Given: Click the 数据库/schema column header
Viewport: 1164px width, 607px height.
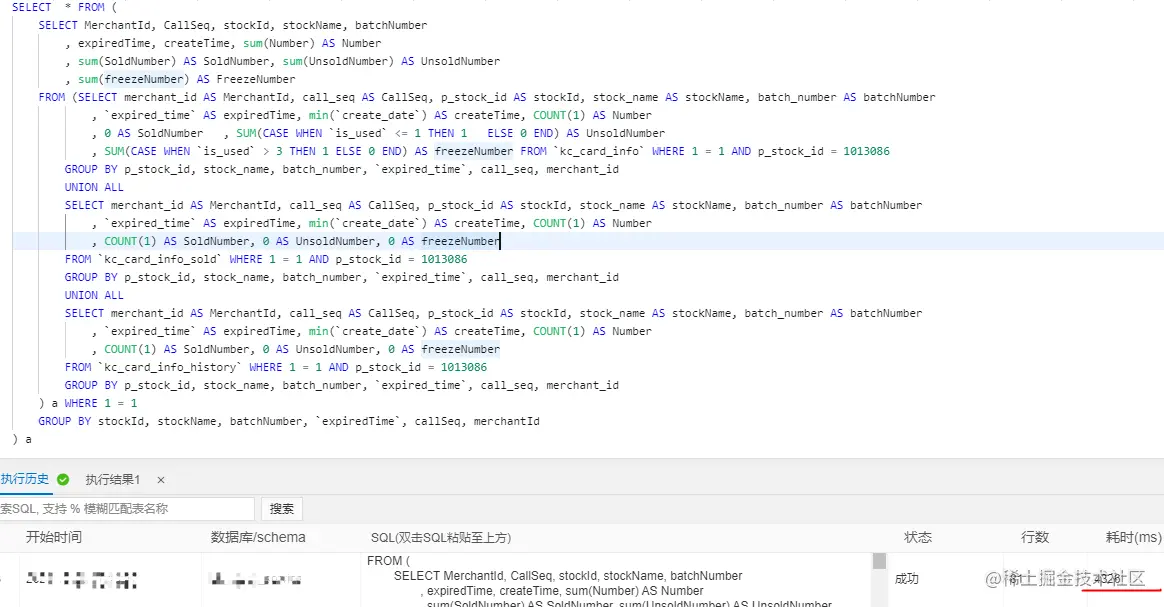Looking at the screenshot, I should (x=258, y=537).
